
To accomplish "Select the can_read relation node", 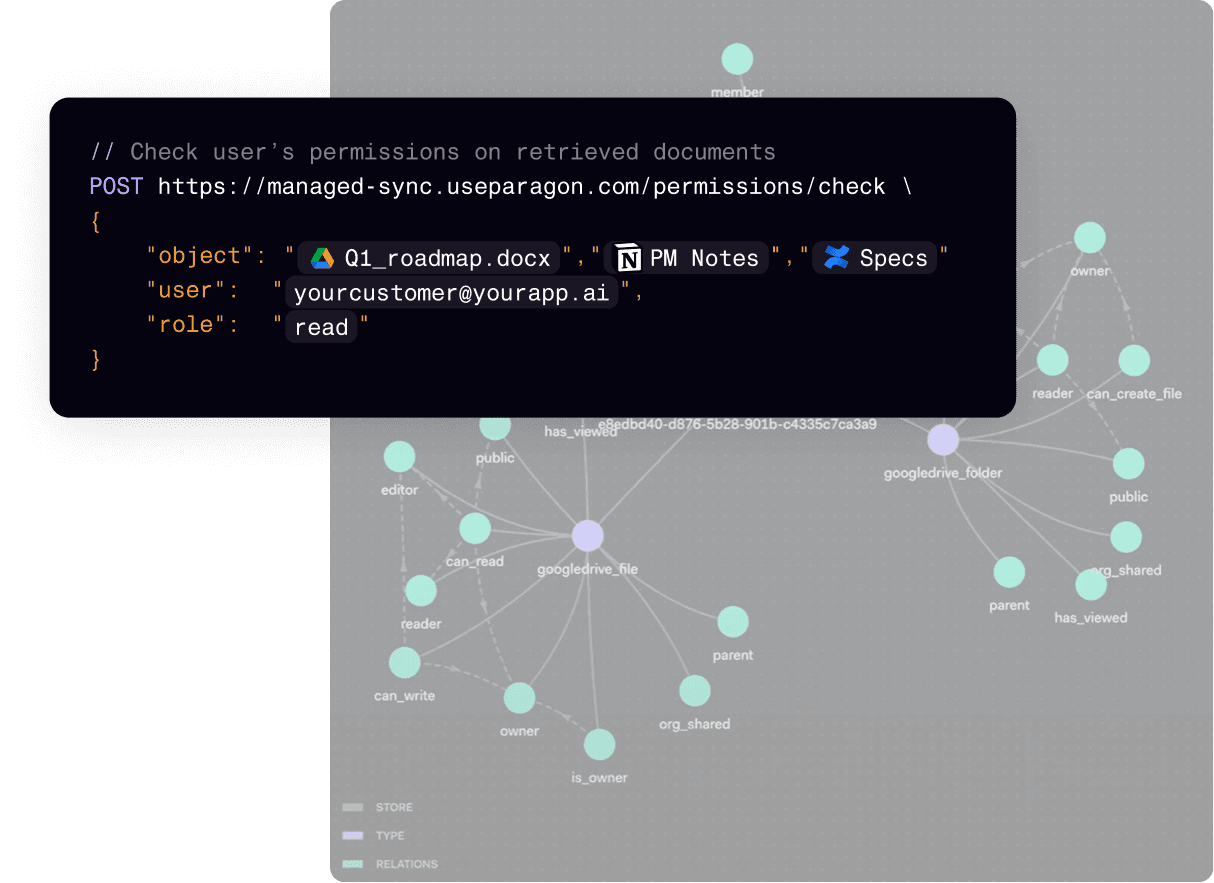I will coord(475,528).
